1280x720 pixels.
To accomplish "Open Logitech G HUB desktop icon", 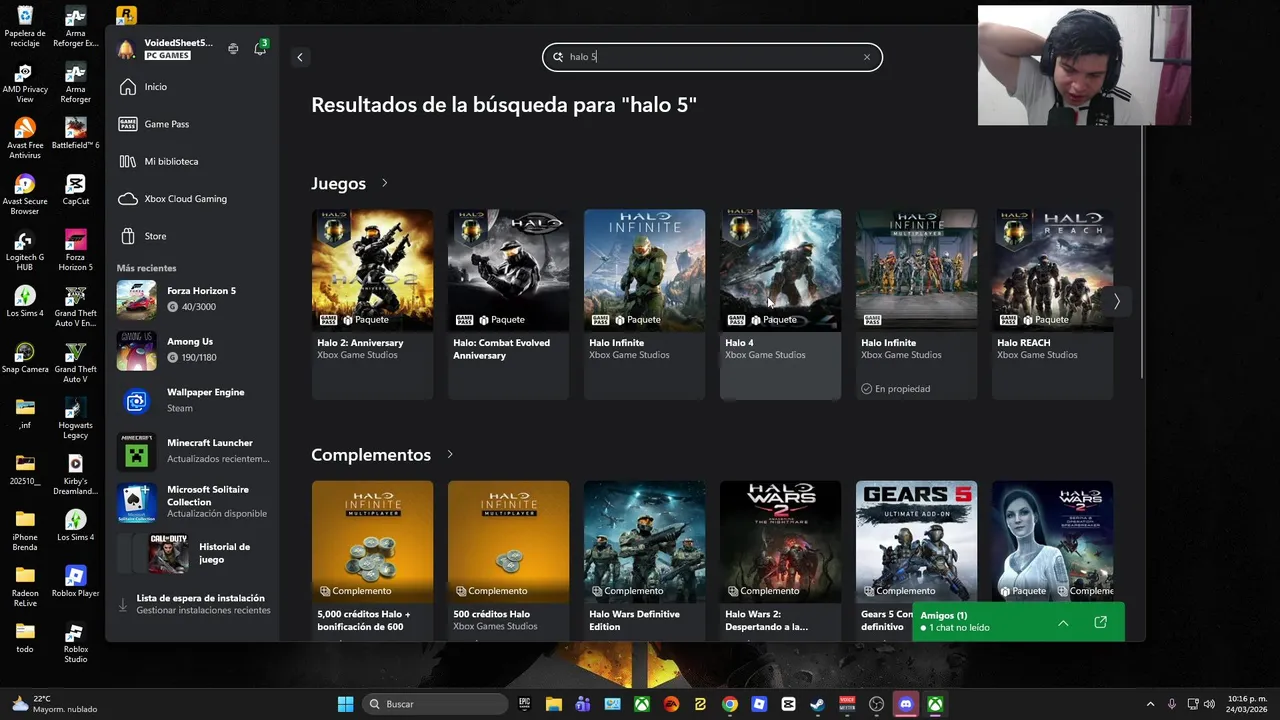I will pos(25,251).
